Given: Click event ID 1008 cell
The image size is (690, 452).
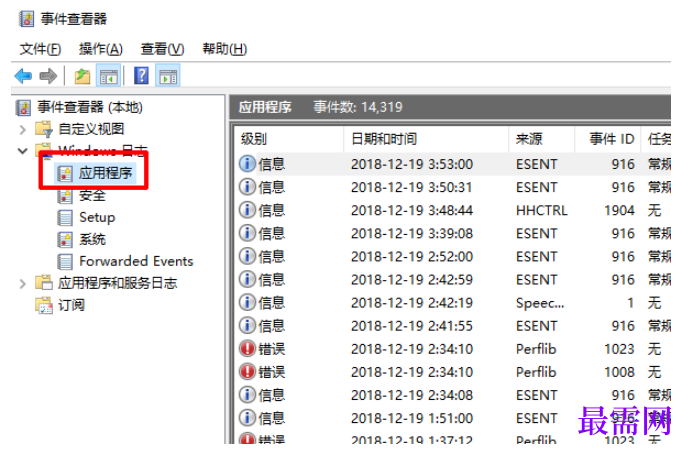Looking at the screenshot, I should click(619, 372).
